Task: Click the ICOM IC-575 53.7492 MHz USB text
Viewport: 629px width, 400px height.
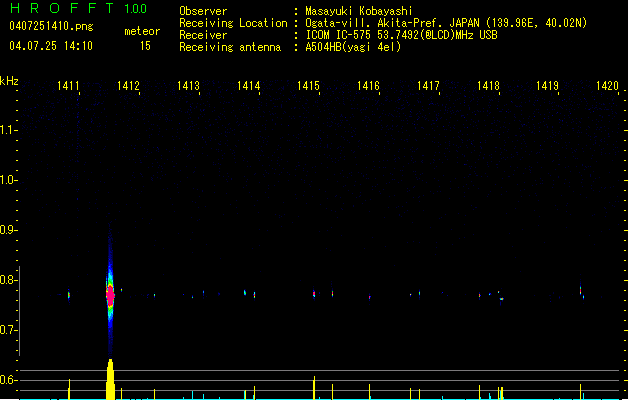Action: pos(402,35)
